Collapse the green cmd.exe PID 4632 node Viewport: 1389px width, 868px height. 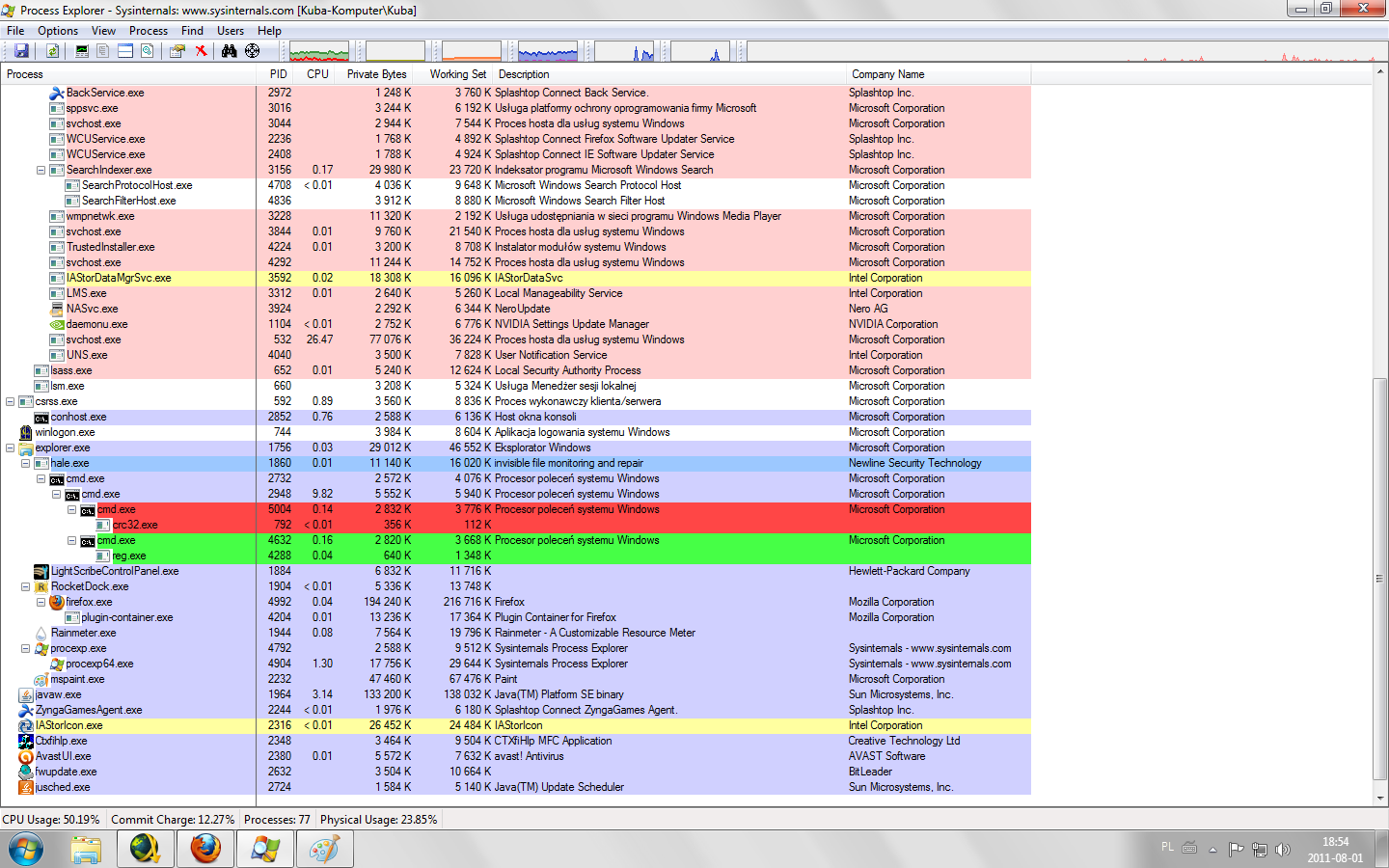click(72, 540)
